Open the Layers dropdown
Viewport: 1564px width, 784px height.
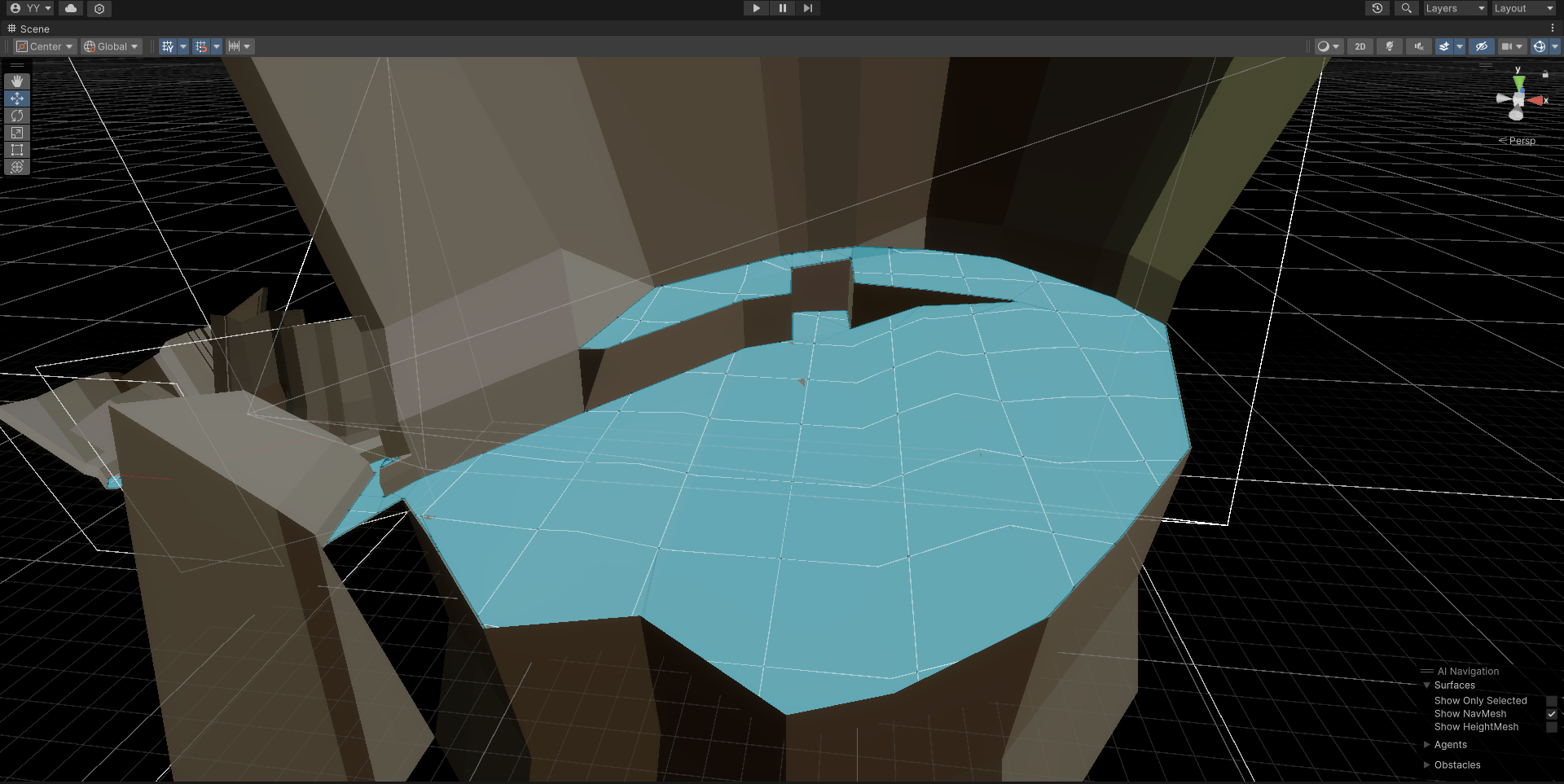(x=1455, y=8)
